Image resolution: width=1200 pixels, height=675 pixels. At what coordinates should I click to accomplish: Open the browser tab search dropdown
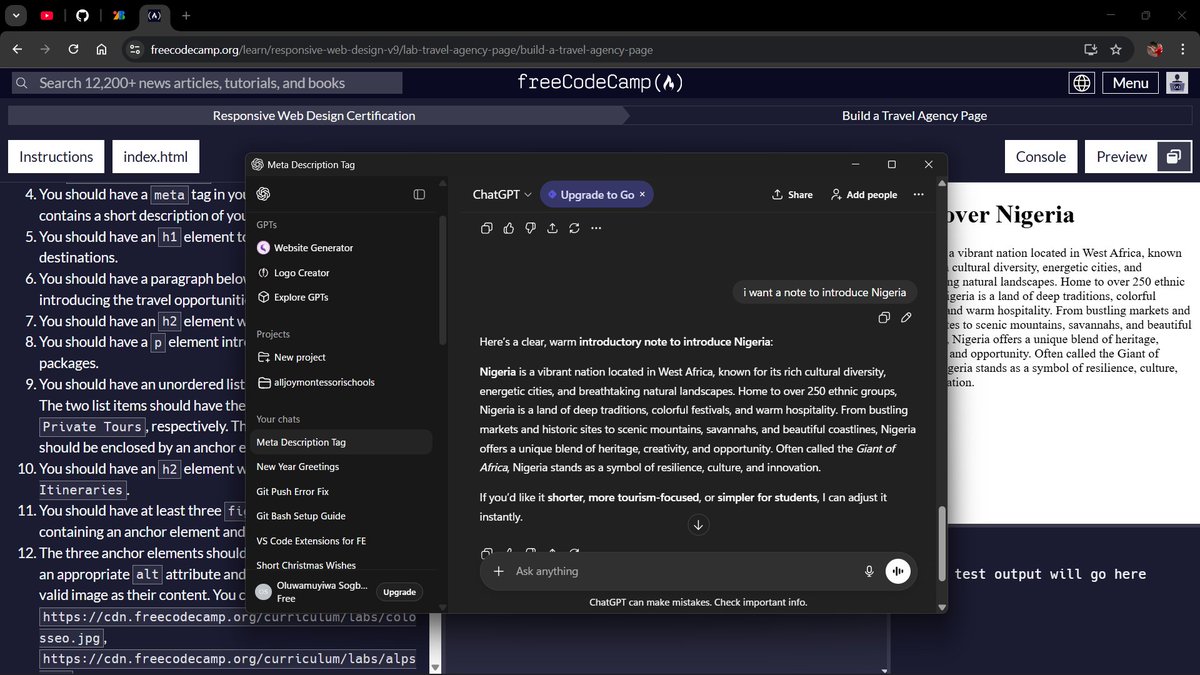[x=16, y=16]
